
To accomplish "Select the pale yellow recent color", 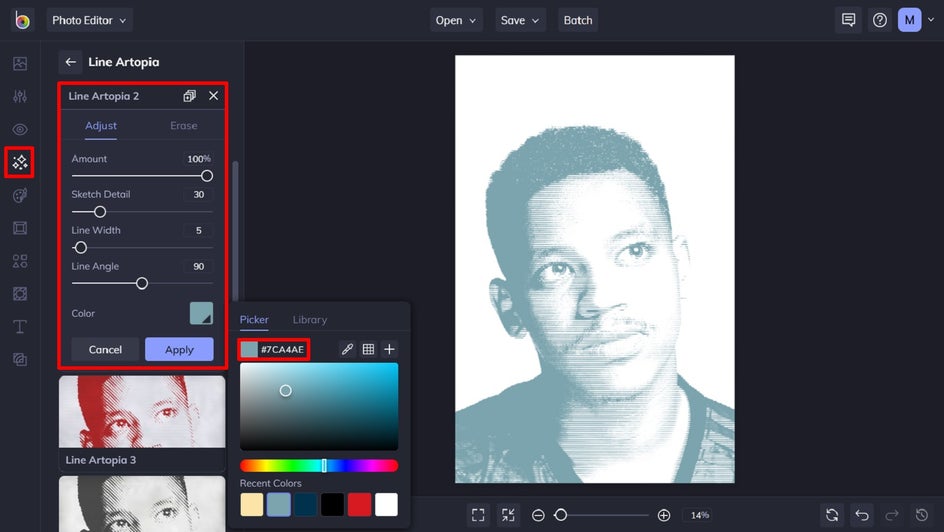I will (x=252, y=504).
